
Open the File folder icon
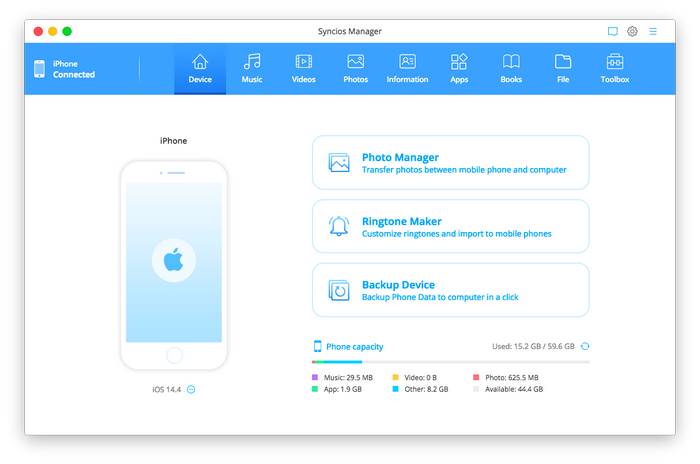[563, 62]
